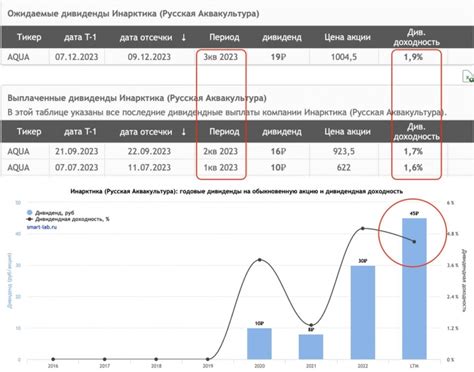Click 'Див. доходность' header in paid dividends table
Screen dimensions: 474x372
[x=416, y=132]
